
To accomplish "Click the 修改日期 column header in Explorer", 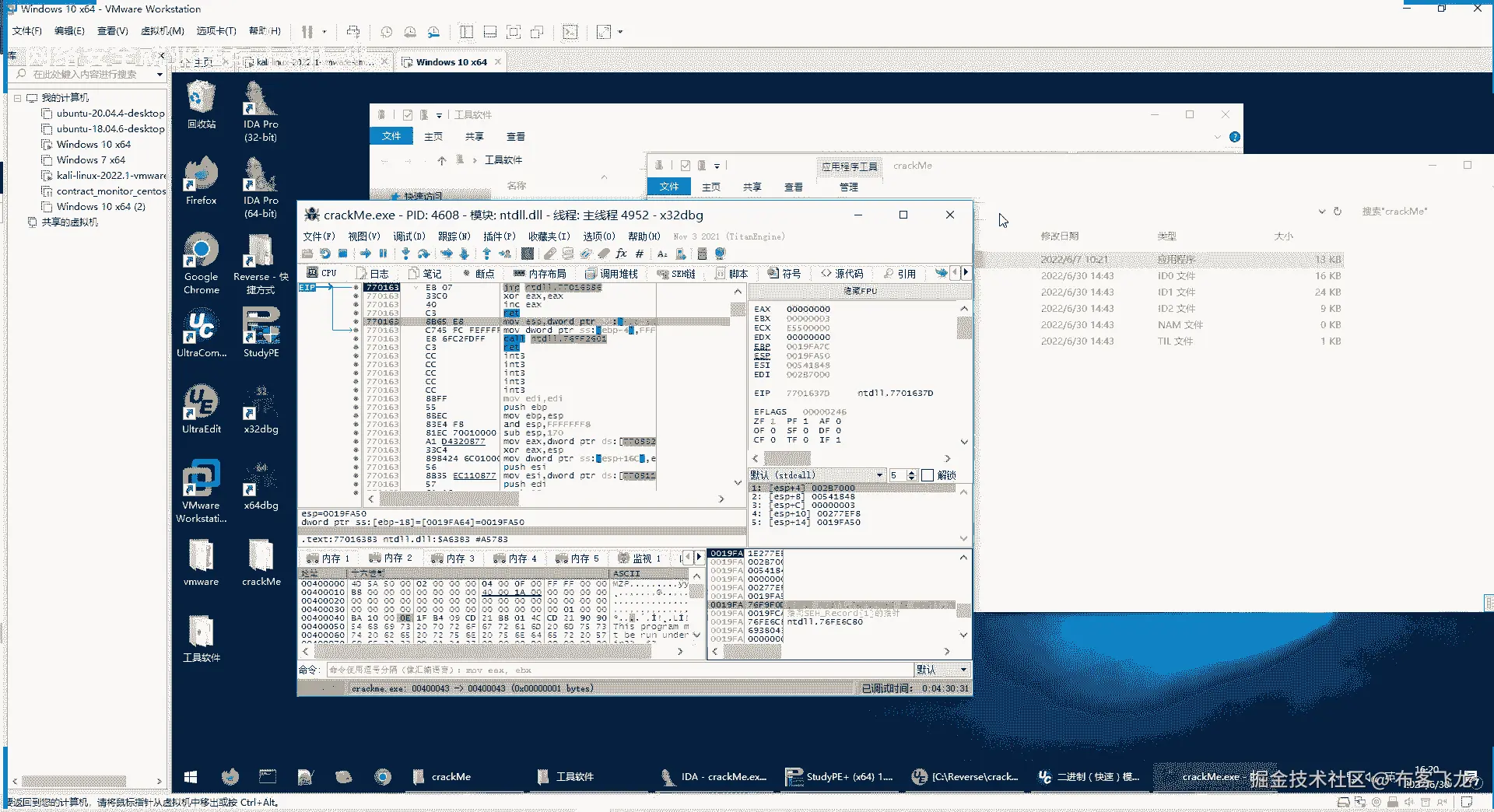I will [x=1060, y=236].
